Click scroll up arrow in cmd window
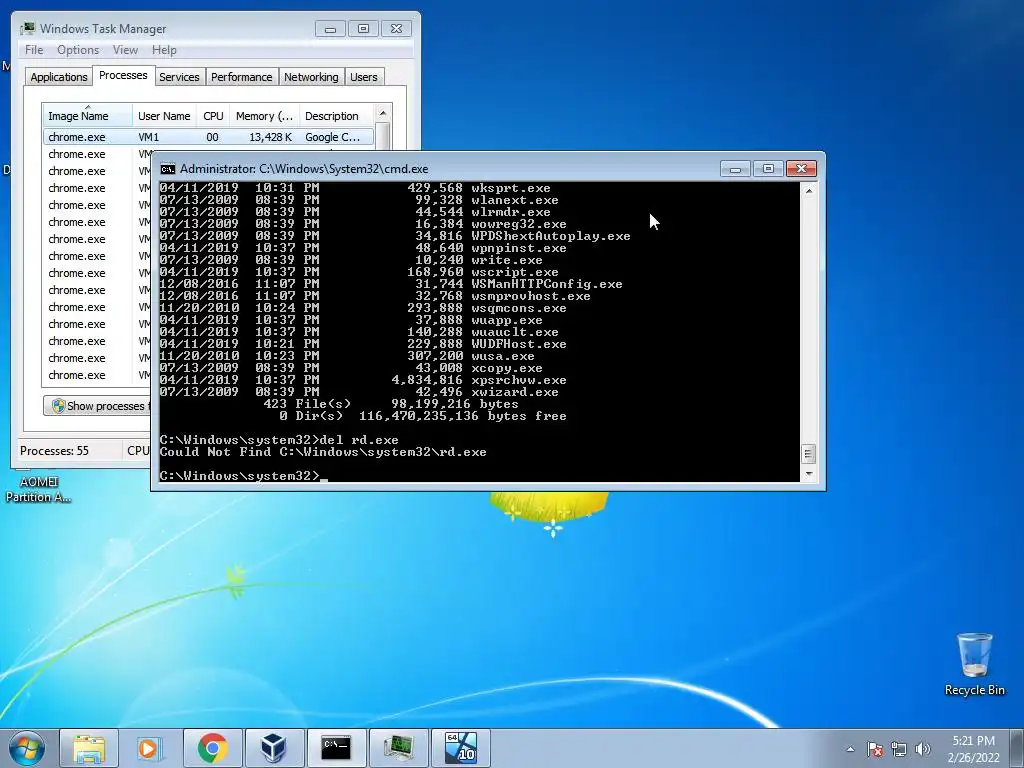1024x768 pixels. 808,191
